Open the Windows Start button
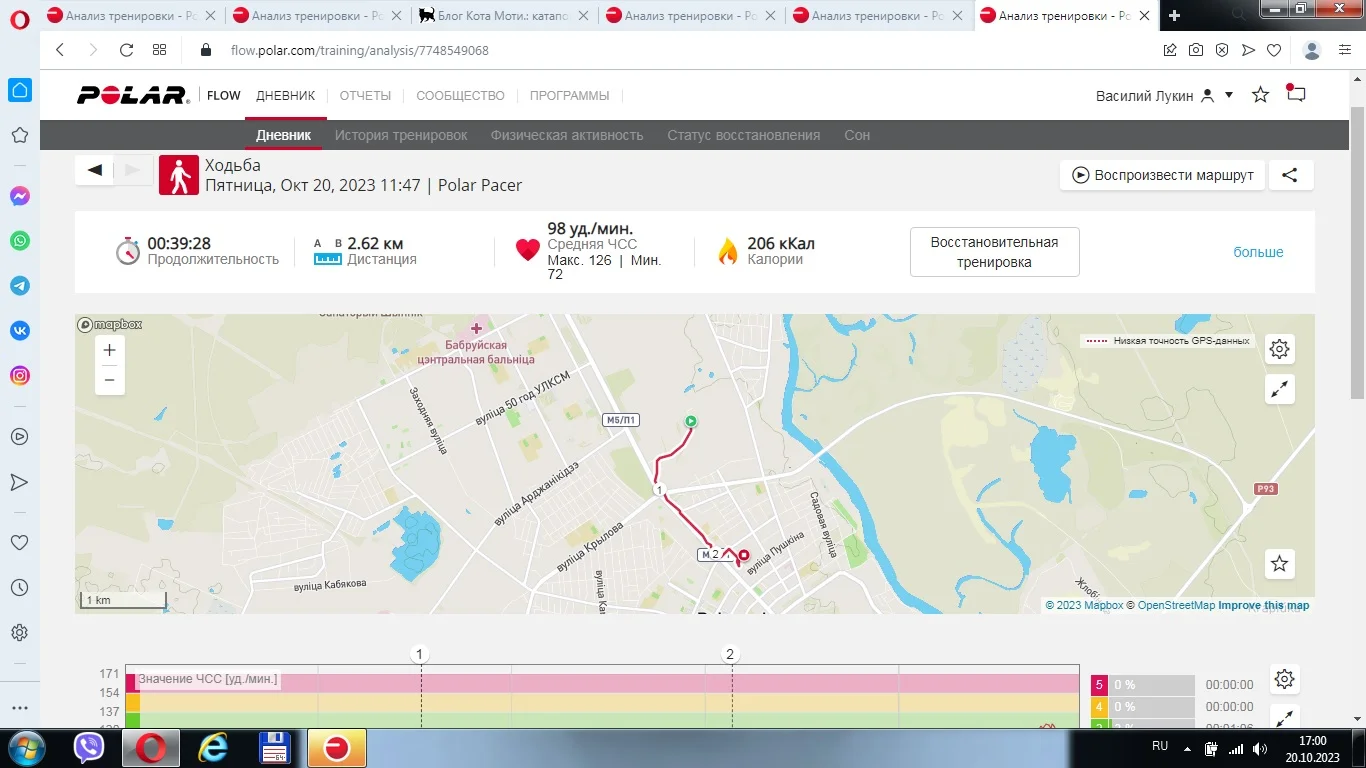The width and height of the screenshot is (1366, 768). click(x=26, y=748)
